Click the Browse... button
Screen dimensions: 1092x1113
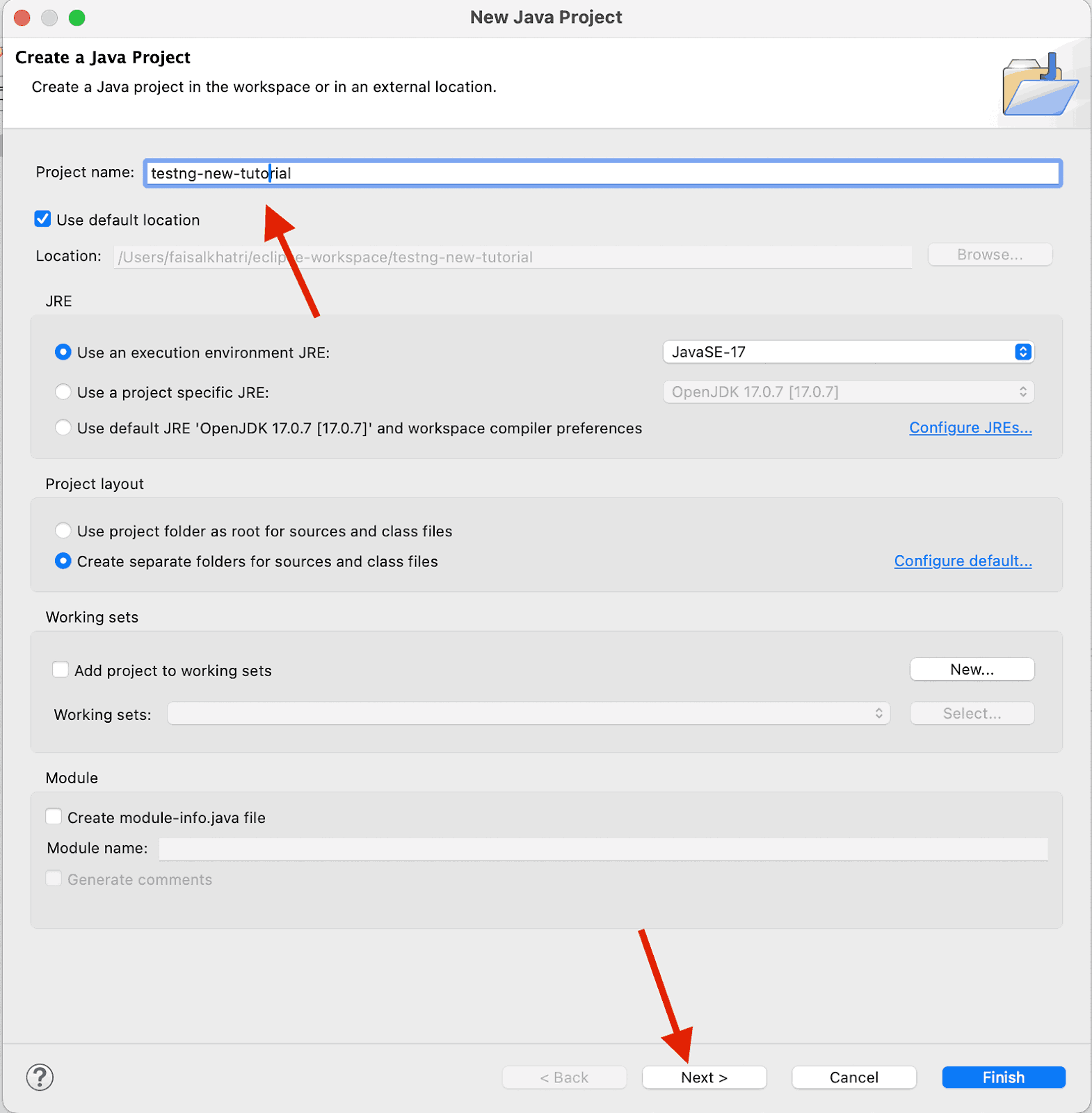pyautogui.click(x=990, y=255)
